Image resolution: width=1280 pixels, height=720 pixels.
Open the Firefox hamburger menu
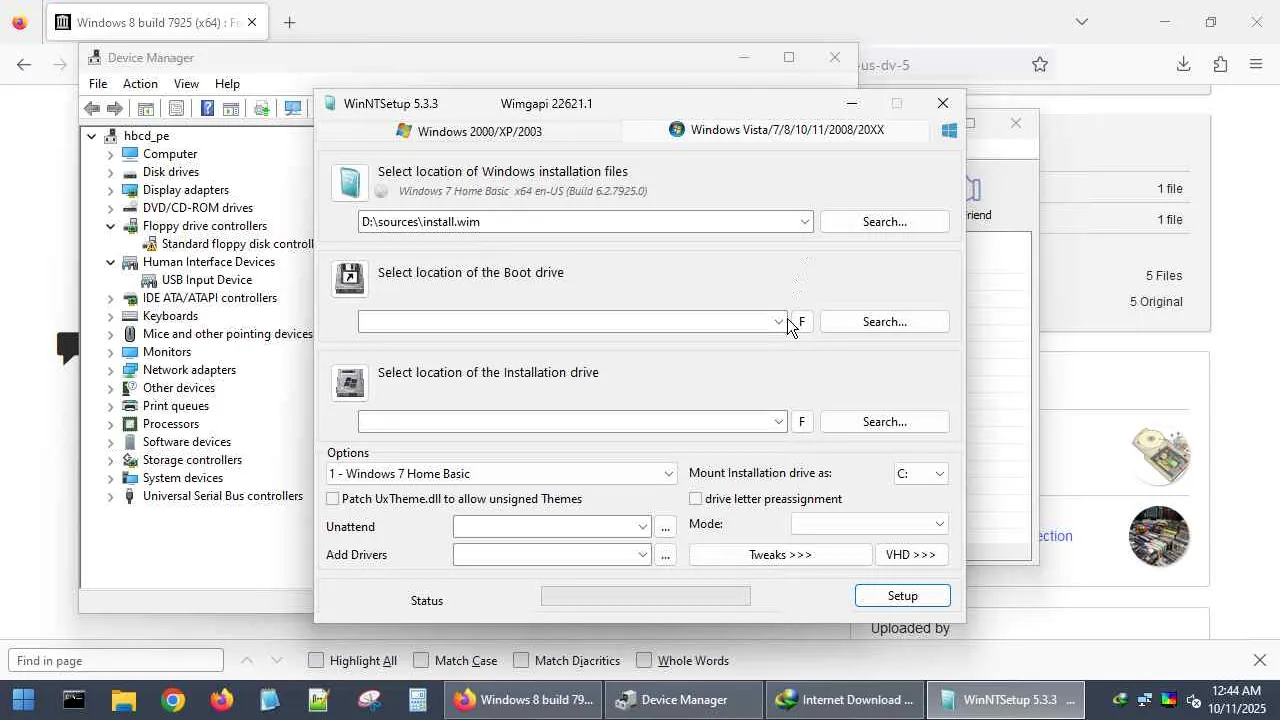click(1256, 65)
